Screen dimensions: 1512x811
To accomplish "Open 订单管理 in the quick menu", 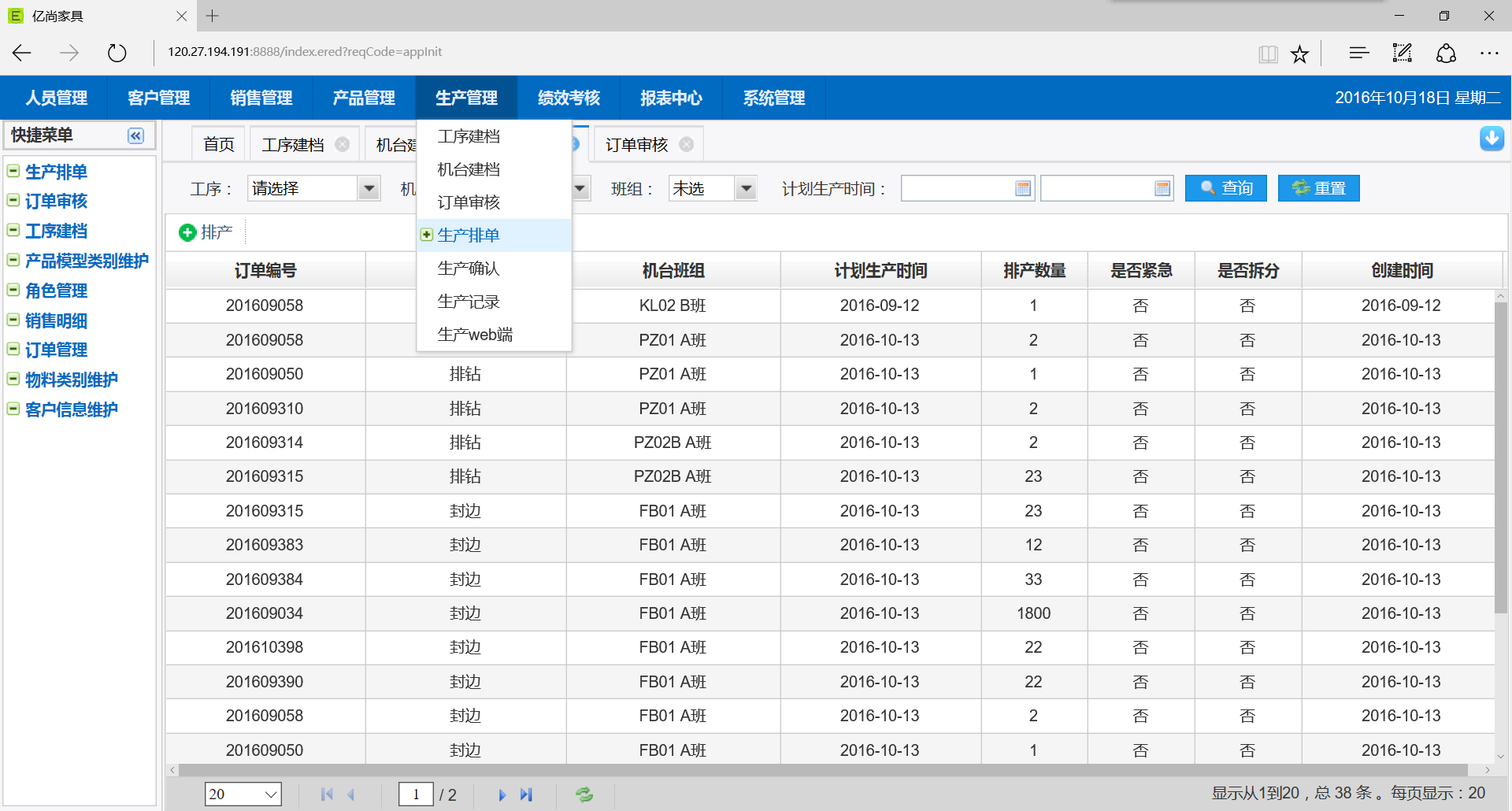I will point(56,350).
